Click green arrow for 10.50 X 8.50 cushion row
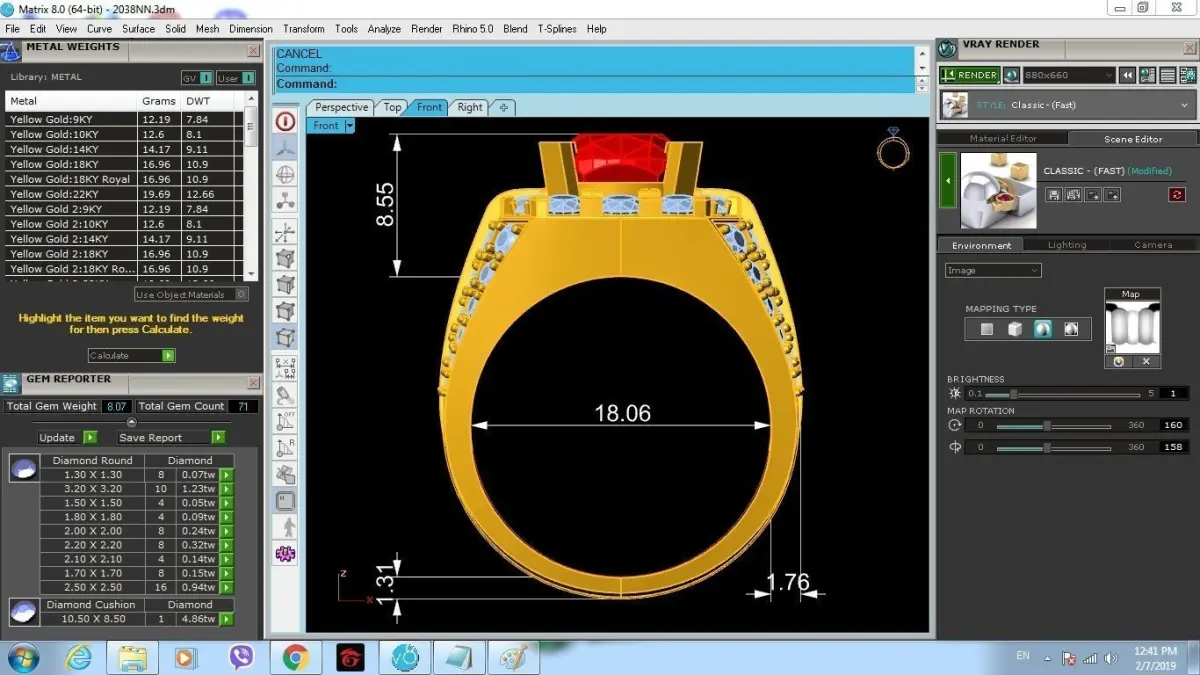This screenshot has width=1200, height=675. 226,619
